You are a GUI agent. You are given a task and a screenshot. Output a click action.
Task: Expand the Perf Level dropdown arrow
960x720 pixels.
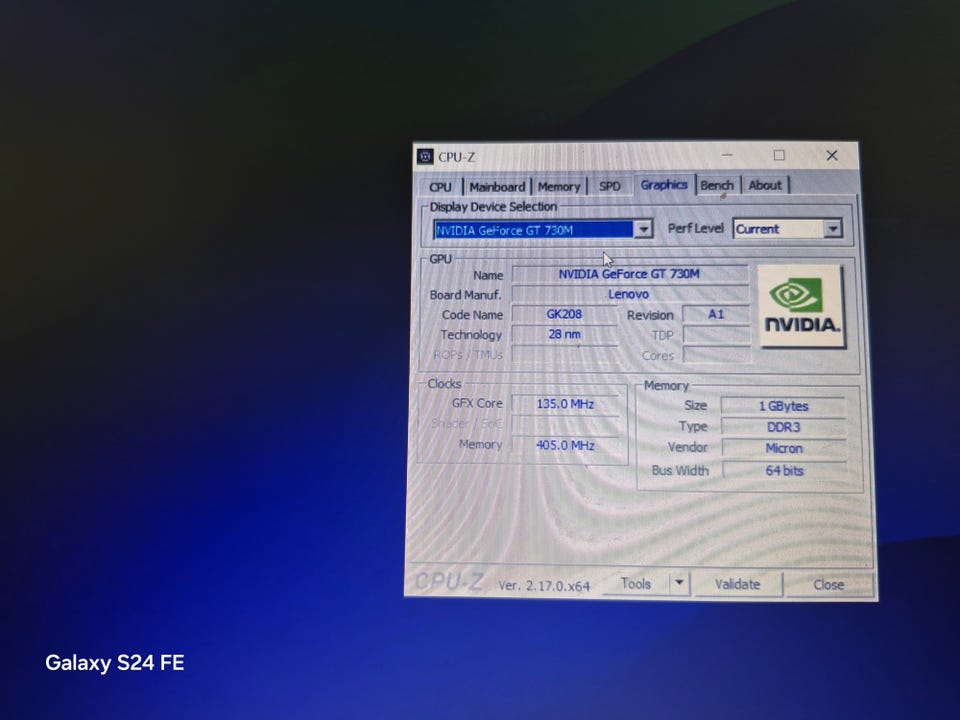(833, 229)
